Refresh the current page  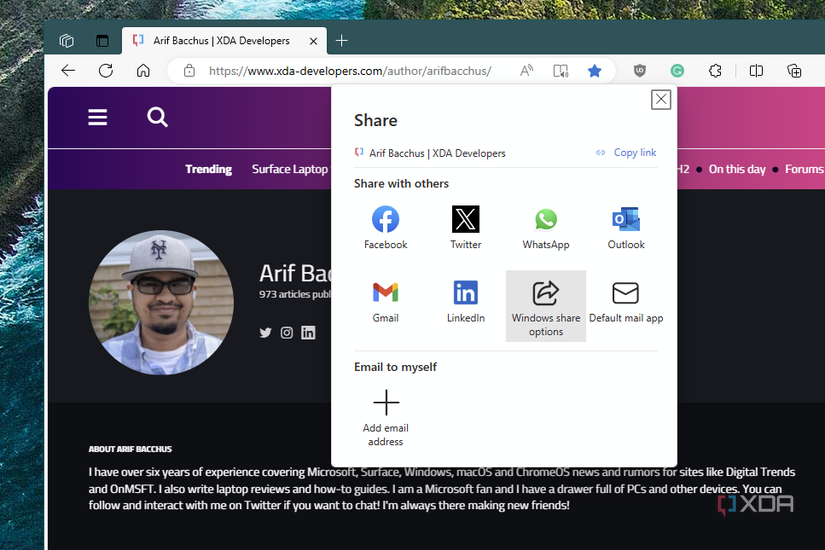106,71
